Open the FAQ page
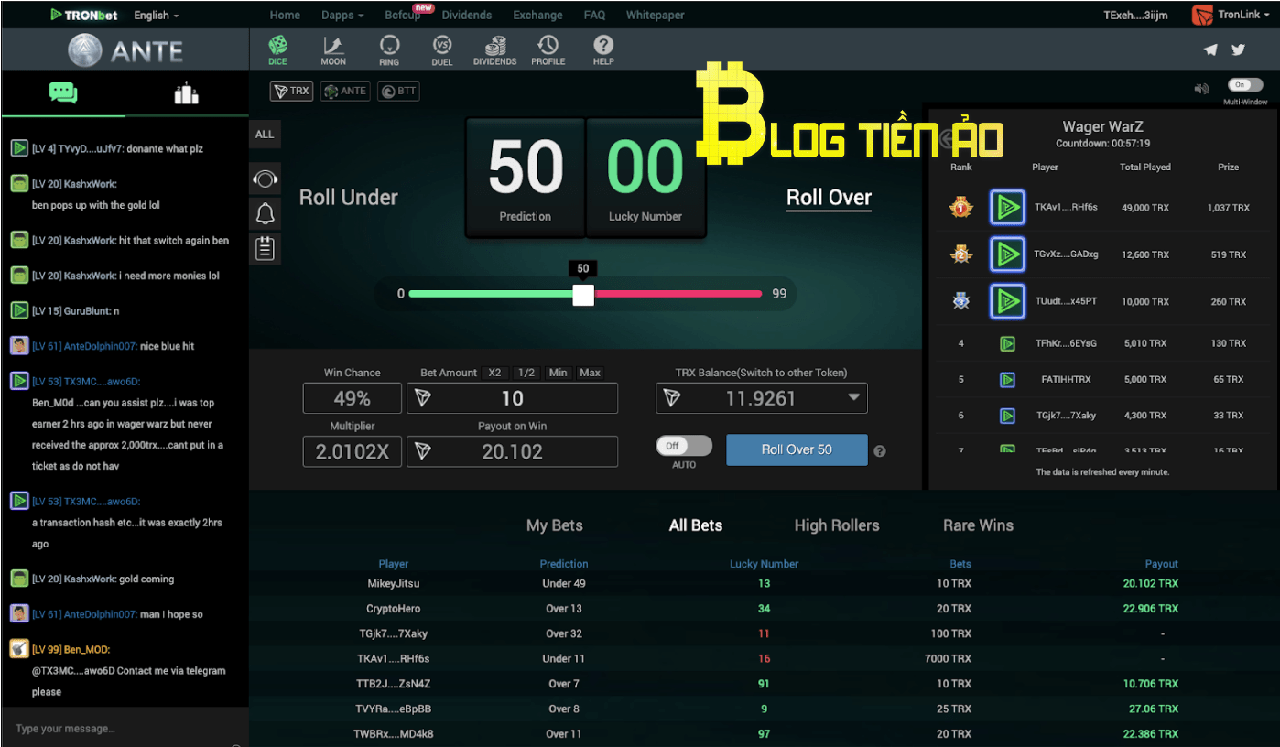Viewport: 1280px width, 747px height. pyautogui.click(x=594, y=15)
